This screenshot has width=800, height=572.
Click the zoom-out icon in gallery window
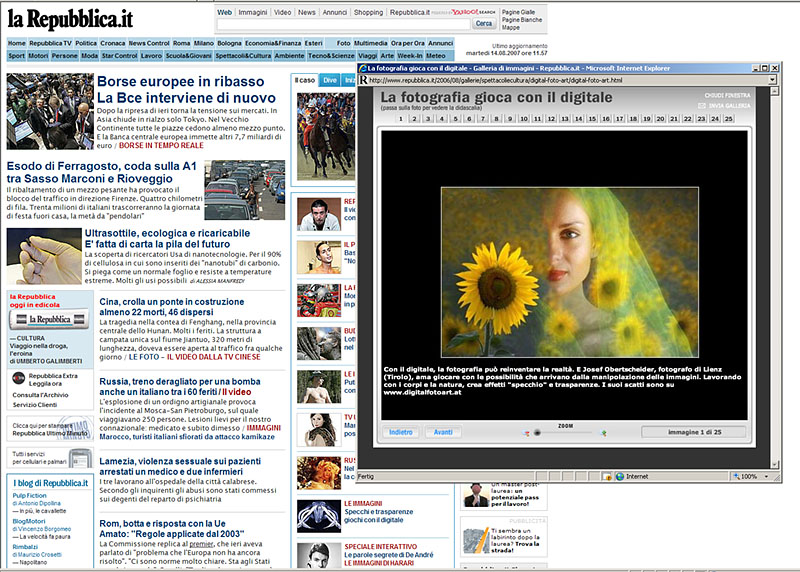[527, 433]
